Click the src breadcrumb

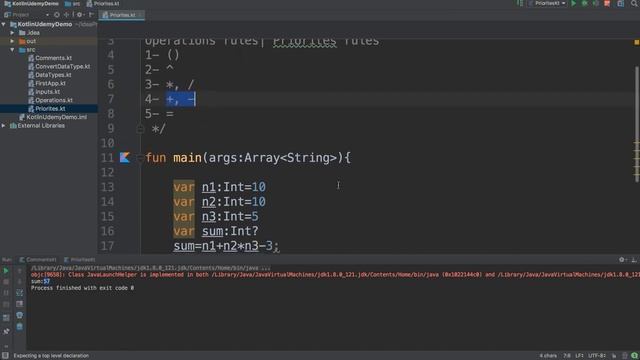click(73, 4)
